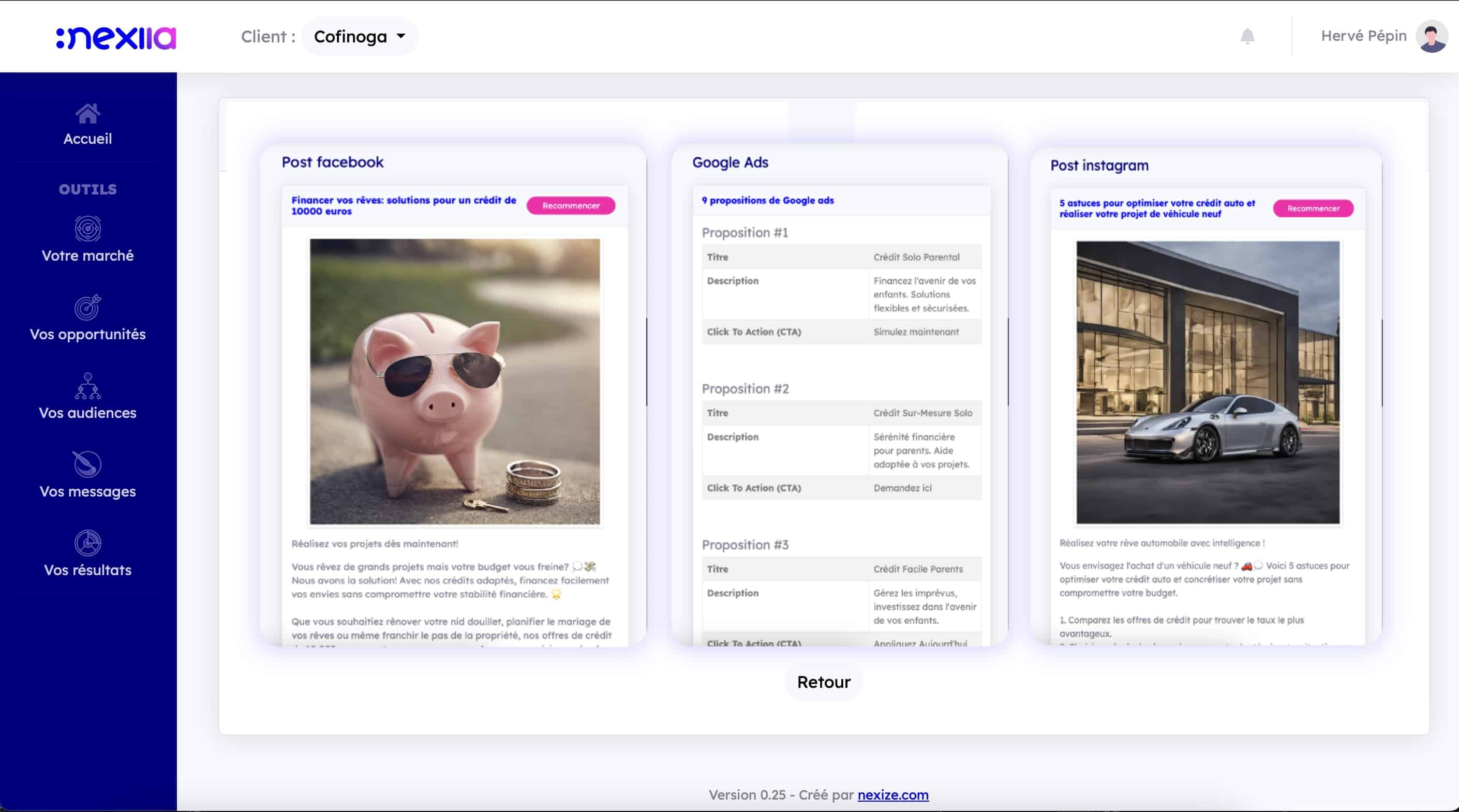
Task: Click the Post facebook card title
Action: click(333, 162)
